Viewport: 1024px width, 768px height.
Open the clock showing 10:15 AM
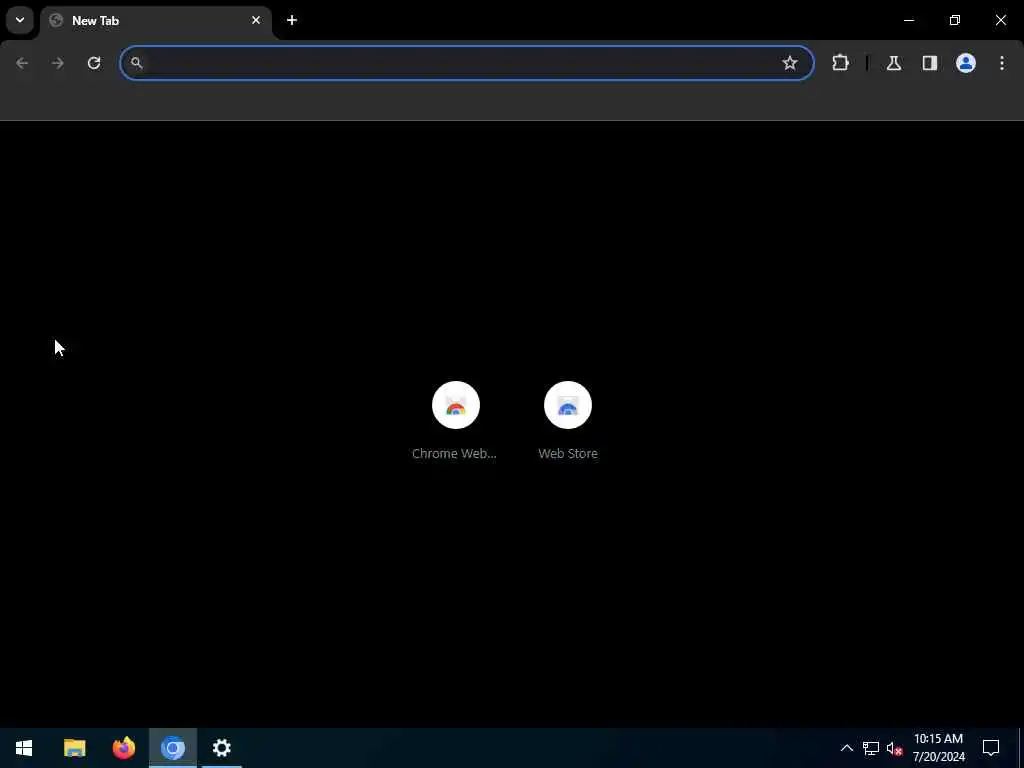(x=938, y=748)
